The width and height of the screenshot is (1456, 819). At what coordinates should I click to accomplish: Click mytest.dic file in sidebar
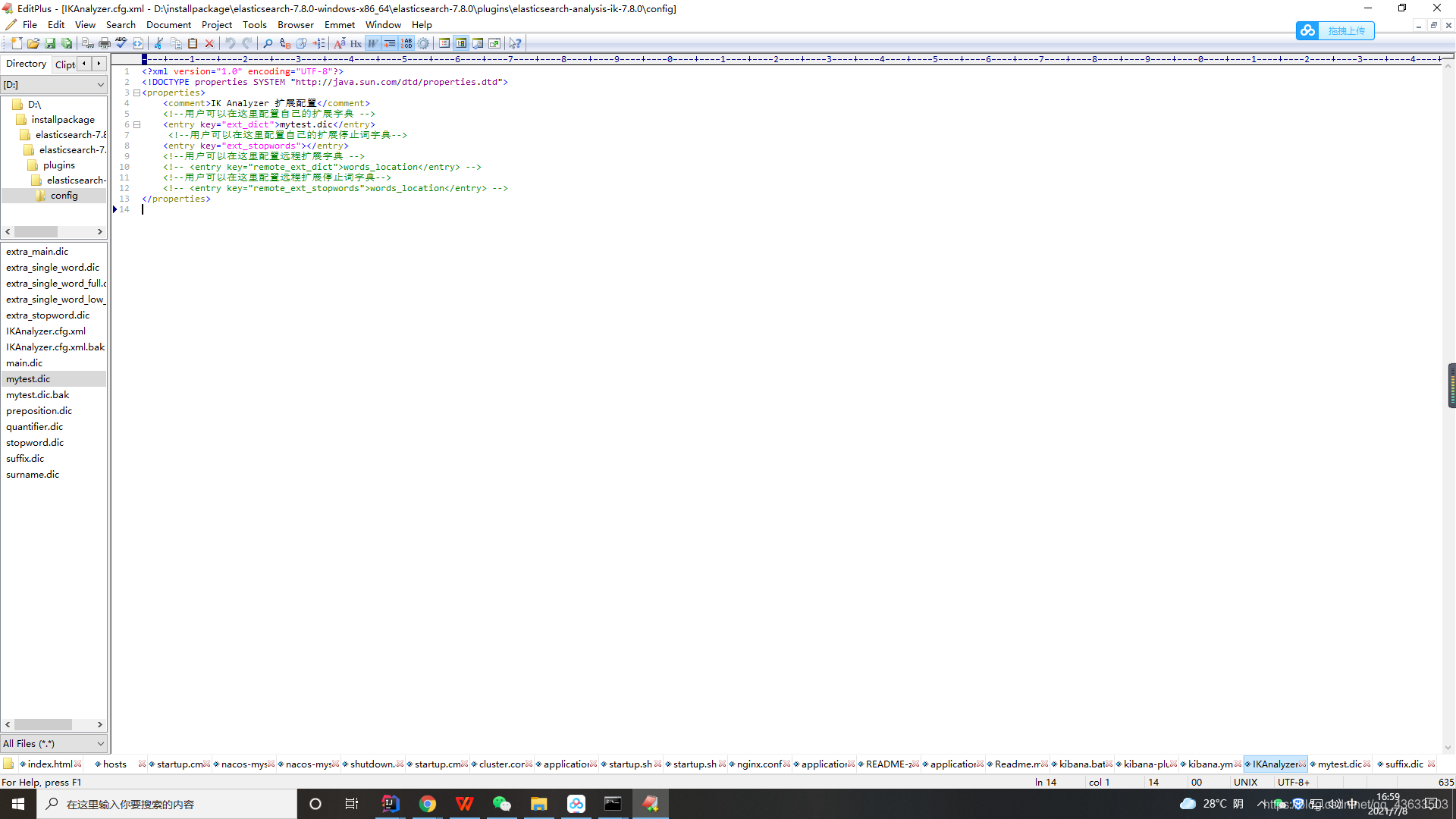click(x=27, y=378)
